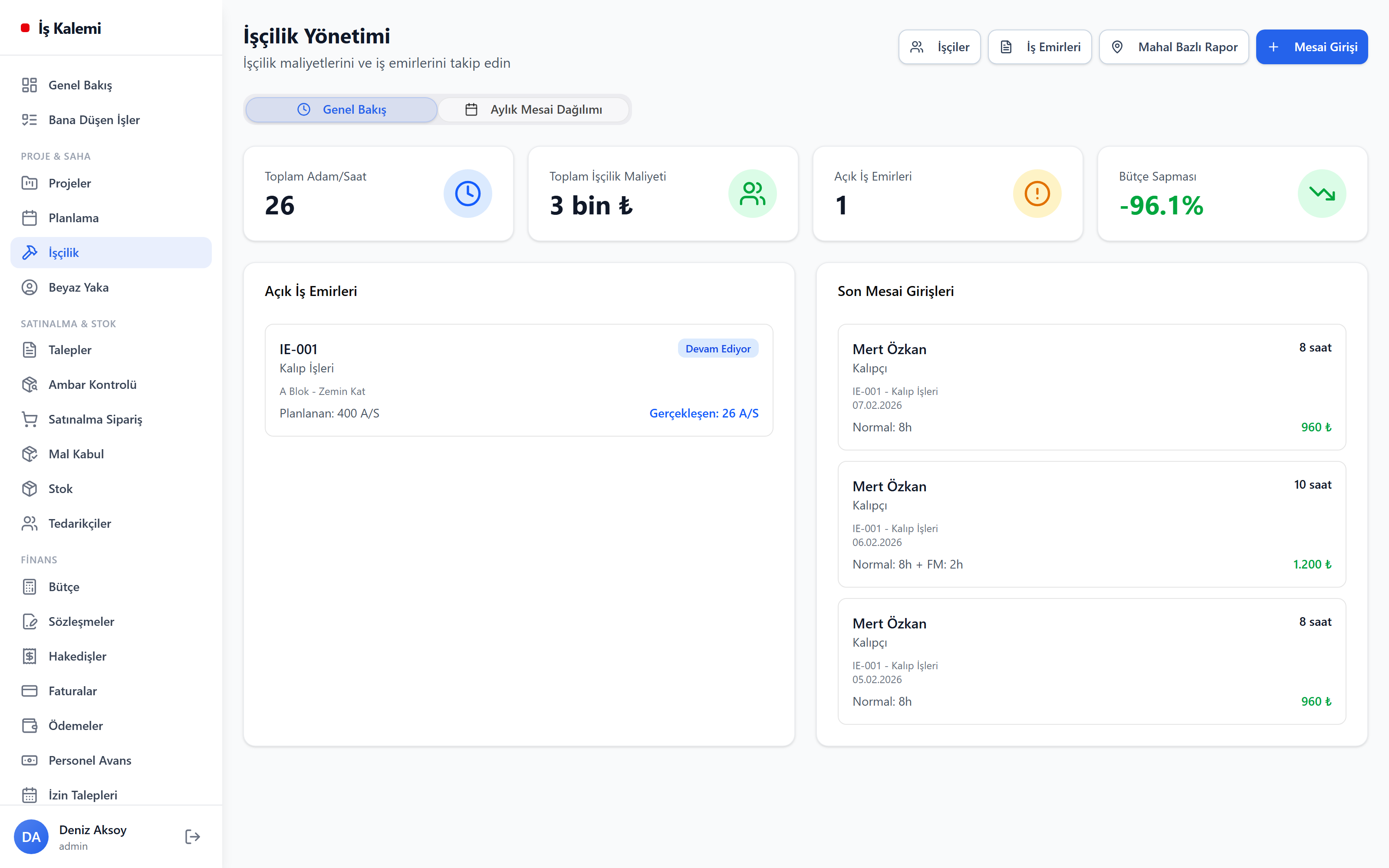Click the alert icon in Açık İş Emirleri card
Screen dimensions: 1389x868
1037,194
